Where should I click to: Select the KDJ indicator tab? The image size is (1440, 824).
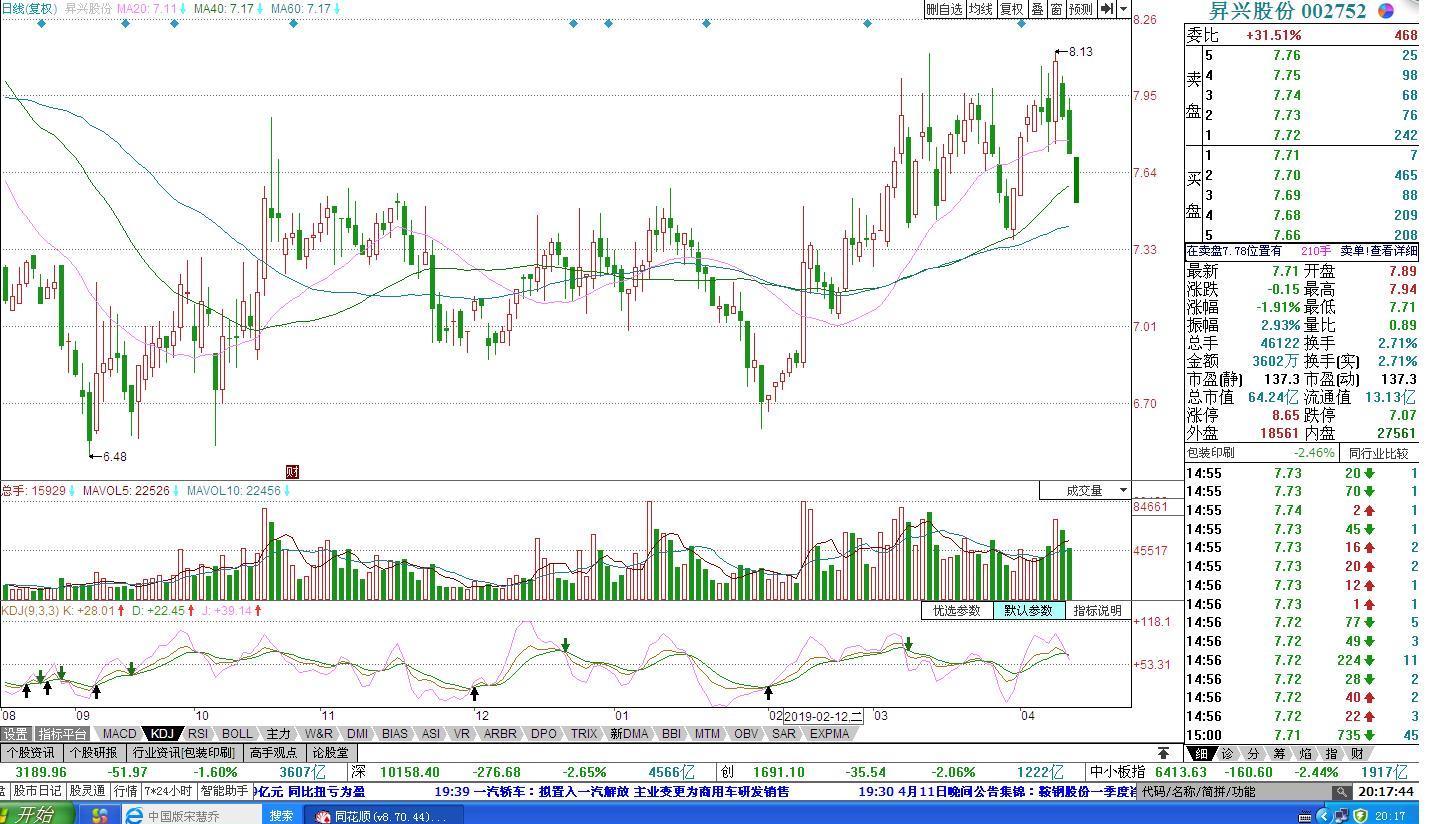(x=162, y=734)
